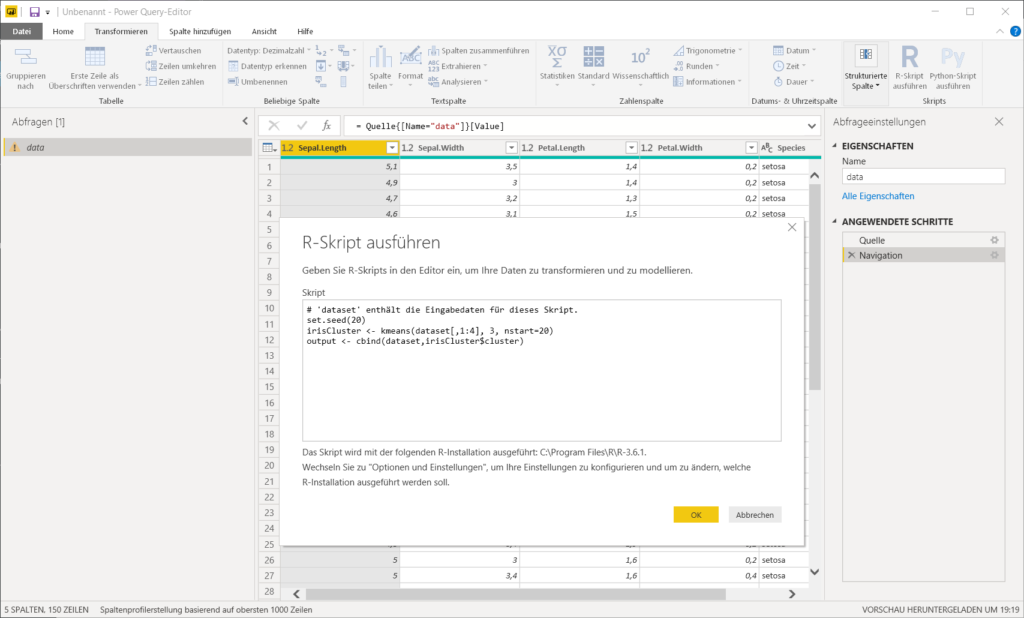The width and height of the screenshot is (1024, 618).
Task: Click the Python-Skript ausführen icon
Action: pyautogui.click(x=952, y=57)
